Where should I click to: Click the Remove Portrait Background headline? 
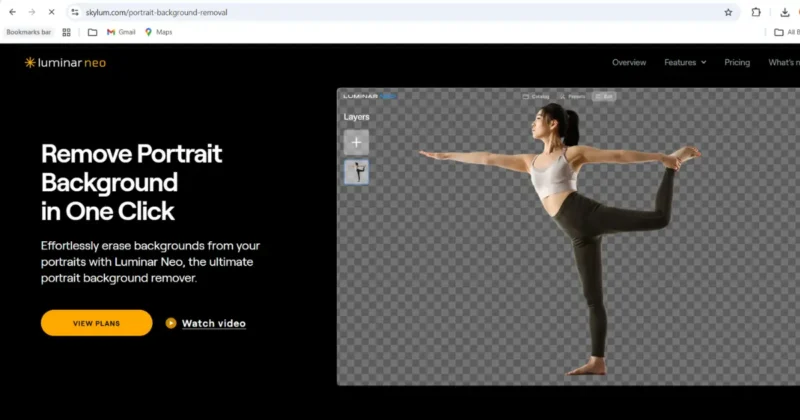click(132, 182)
